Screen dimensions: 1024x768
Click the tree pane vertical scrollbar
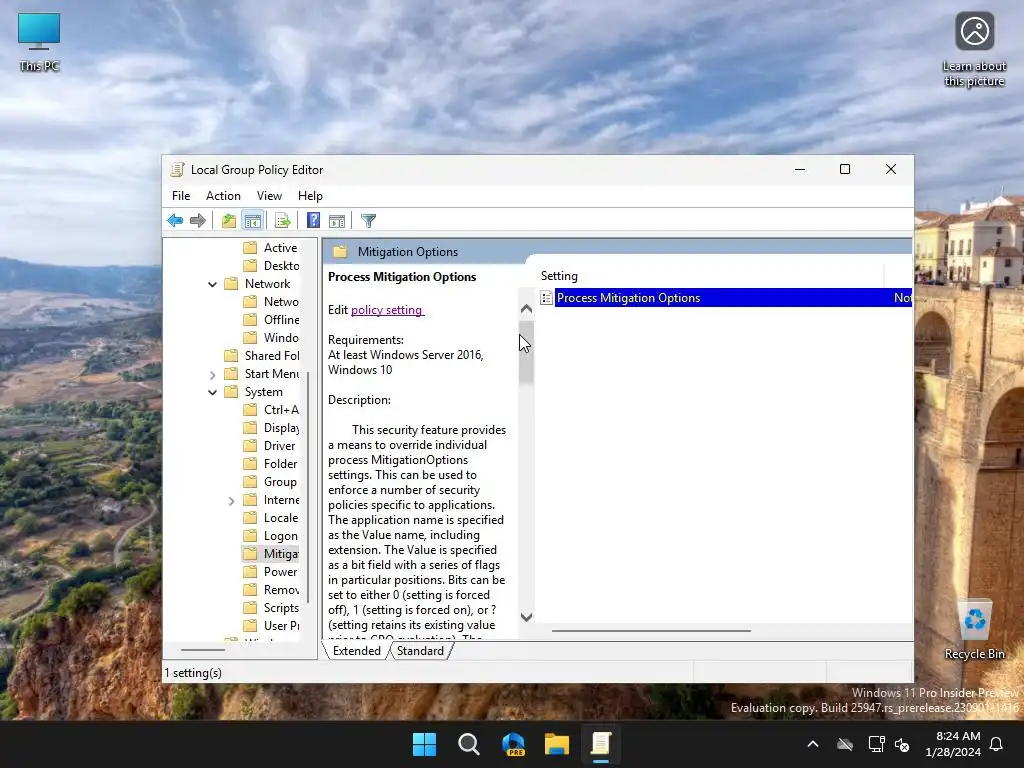click(x=308, y=487)
